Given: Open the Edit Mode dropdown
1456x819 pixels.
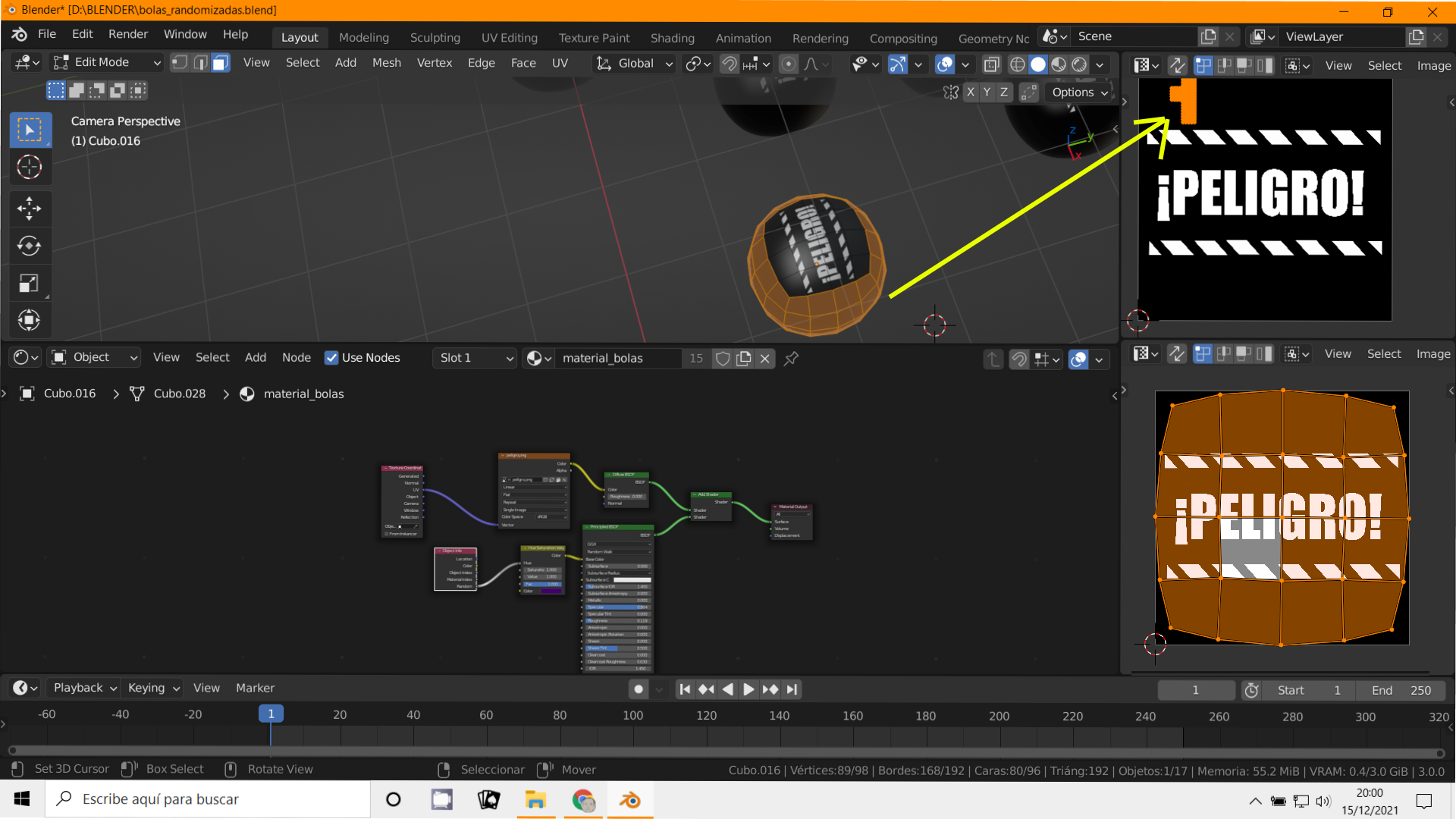Looking at the screenshot, I should coord(108,63).
